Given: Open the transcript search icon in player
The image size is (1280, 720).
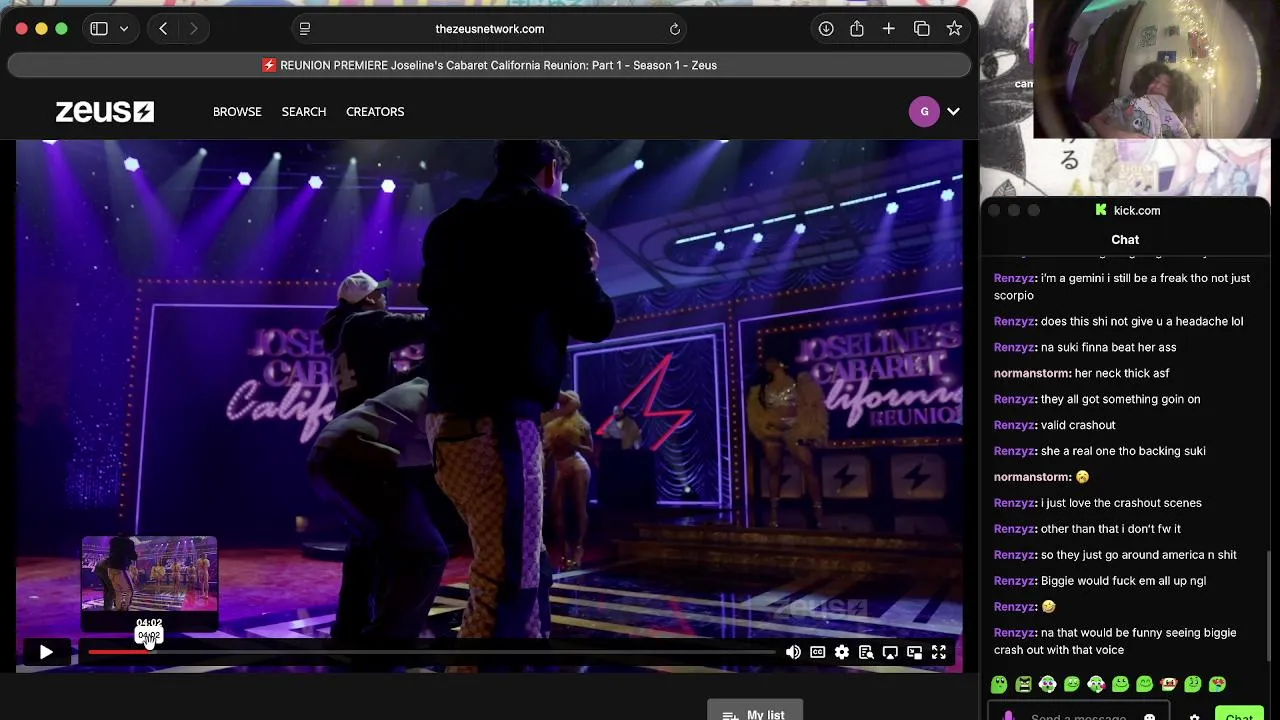Looking at the screenshot, I should pyautogui.click(x=866, y=652).
